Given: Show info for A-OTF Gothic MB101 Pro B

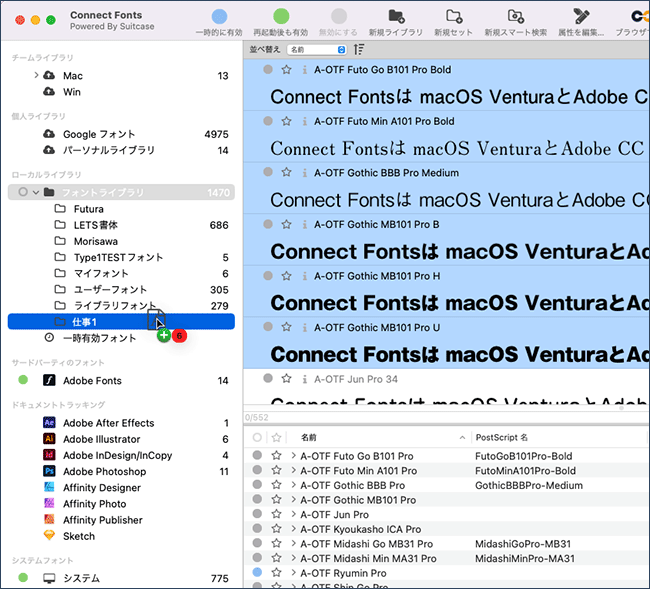Looking at the screenshot, I should [x=305, y=224].
